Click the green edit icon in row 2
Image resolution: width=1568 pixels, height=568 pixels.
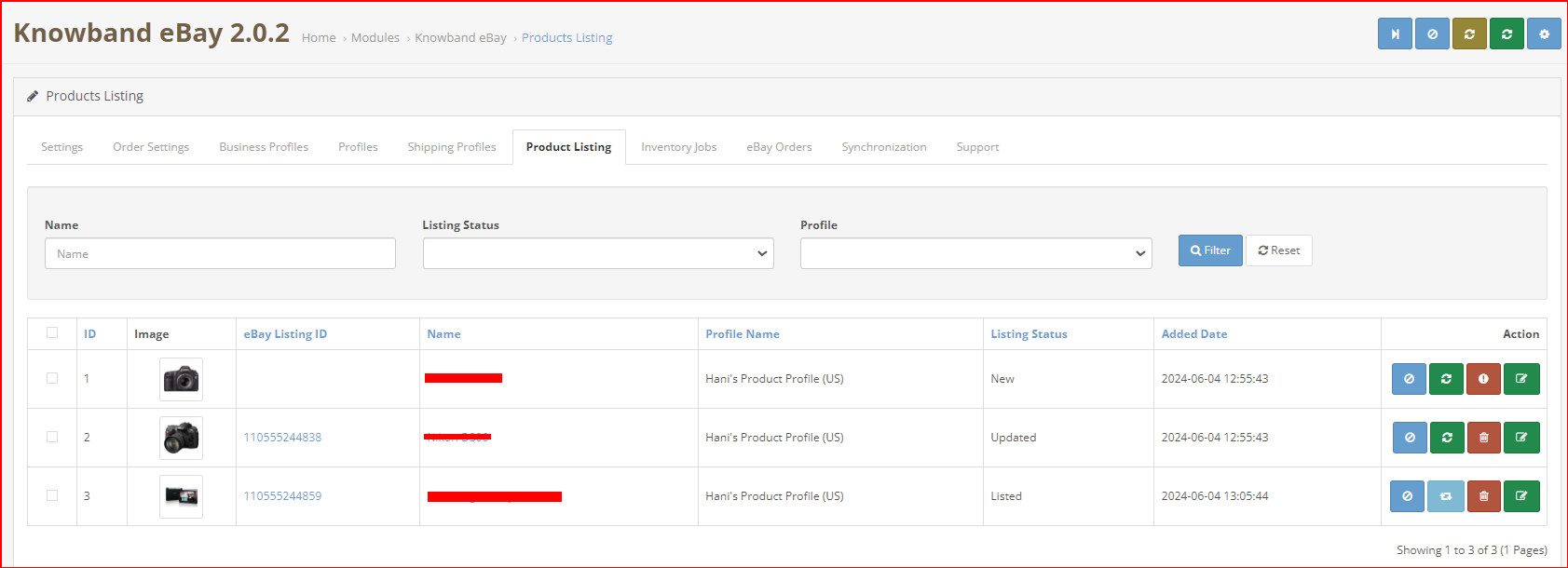(x=1521, y=438)
